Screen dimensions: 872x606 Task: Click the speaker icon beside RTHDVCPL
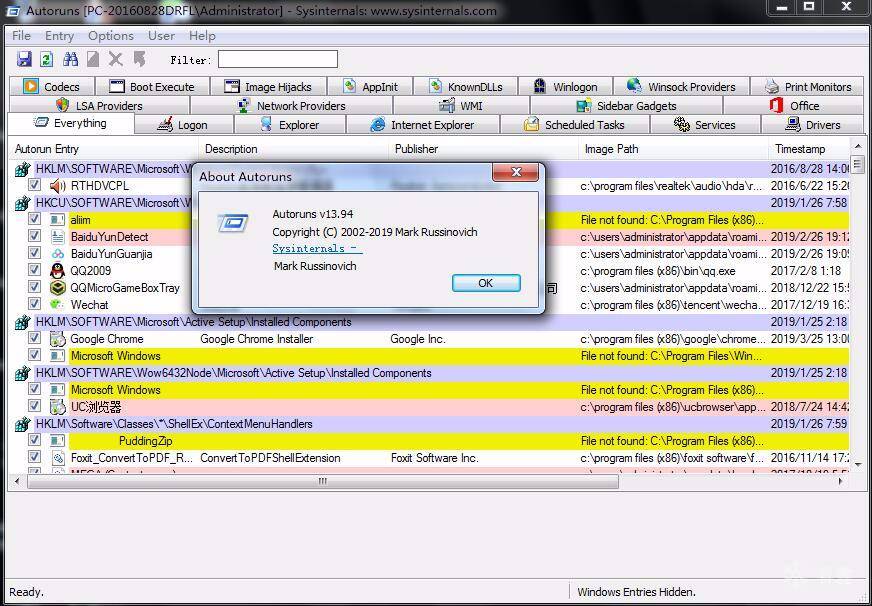[57, 186]
